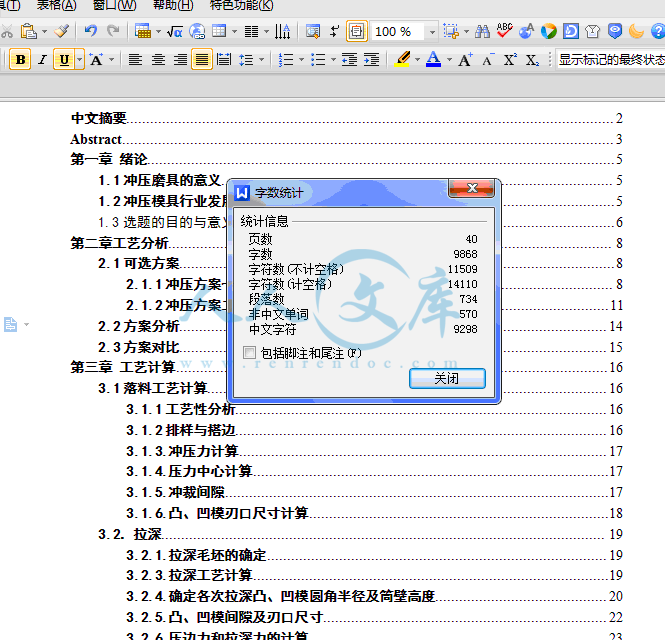Click the shirt skin icon
Image resolution: width=665 pixels, height=640 pixels.
pos(592,31)
